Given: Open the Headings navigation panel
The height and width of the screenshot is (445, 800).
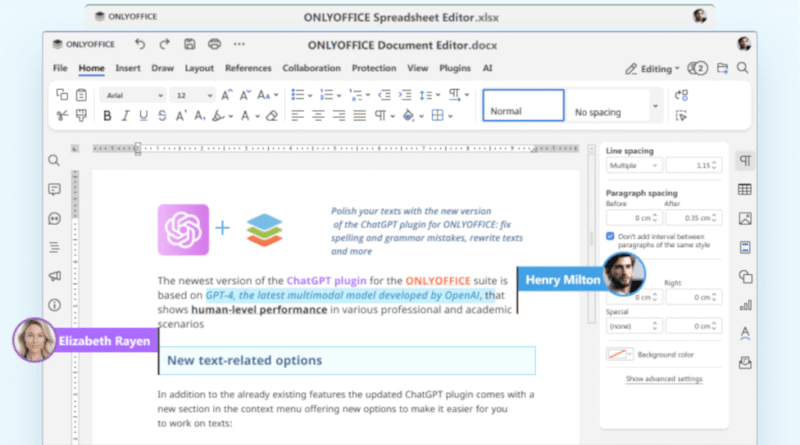Looking at the screenshot, I should coord(54,247).
